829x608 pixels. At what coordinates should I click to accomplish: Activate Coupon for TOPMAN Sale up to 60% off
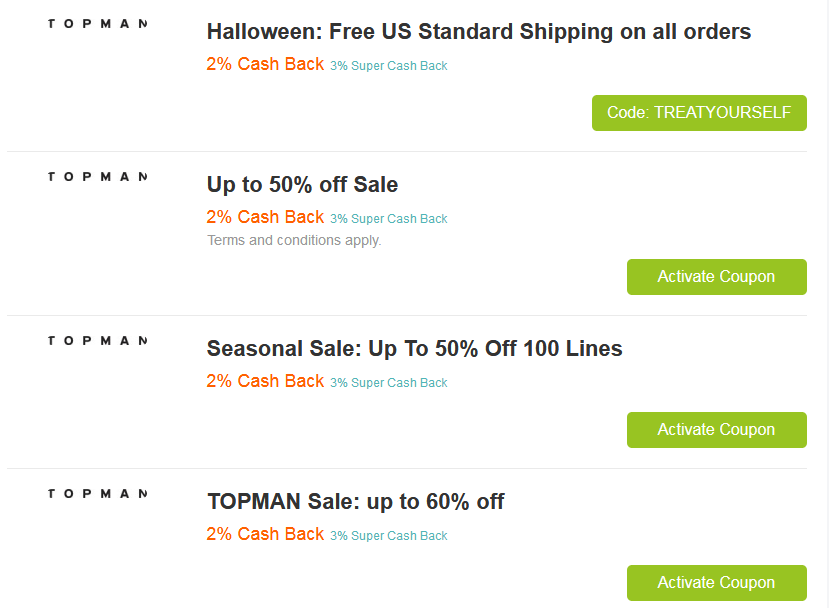point(716,583)
